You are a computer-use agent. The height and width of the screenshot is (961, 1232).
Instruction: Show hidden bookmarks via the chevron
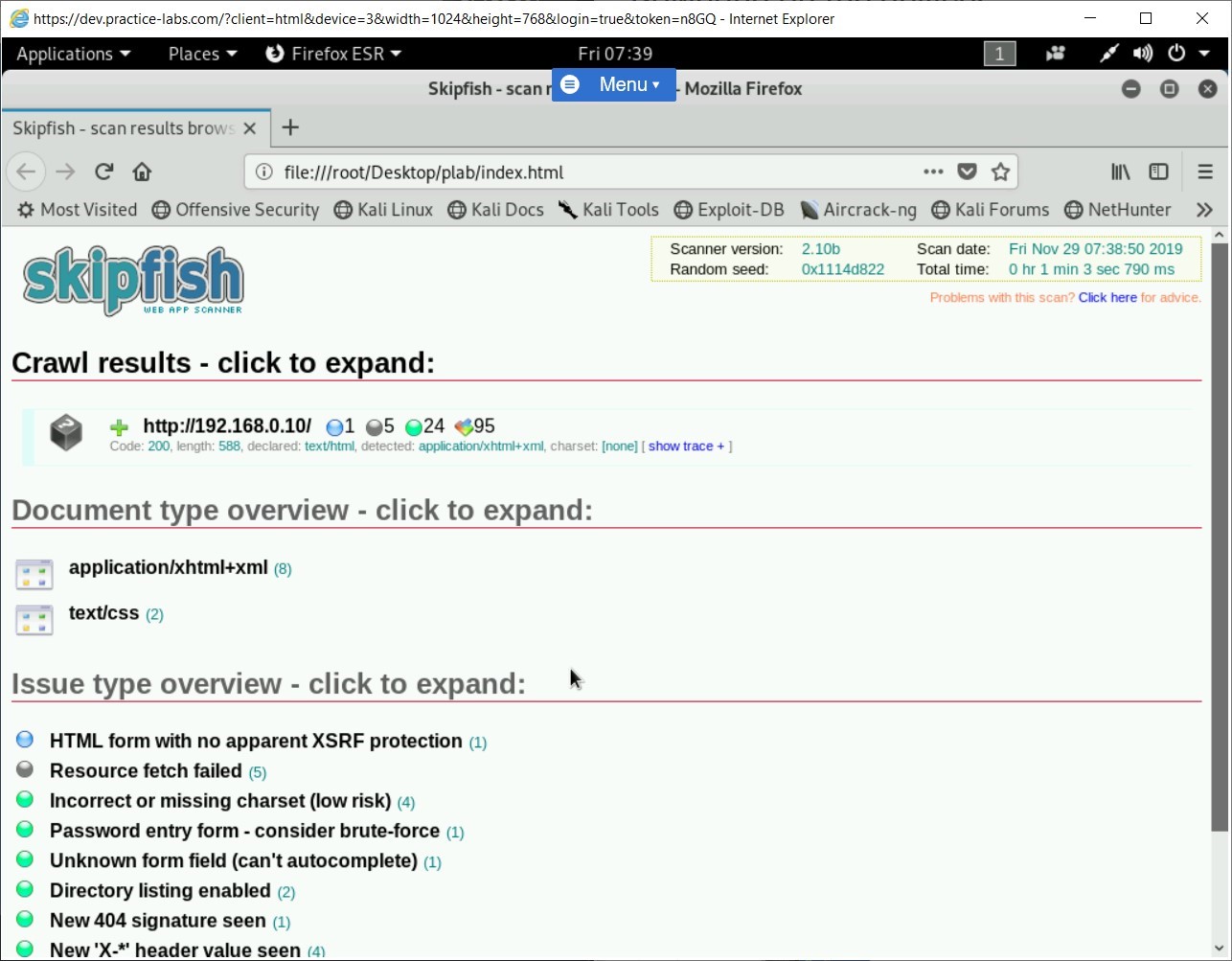(1204, 209)
